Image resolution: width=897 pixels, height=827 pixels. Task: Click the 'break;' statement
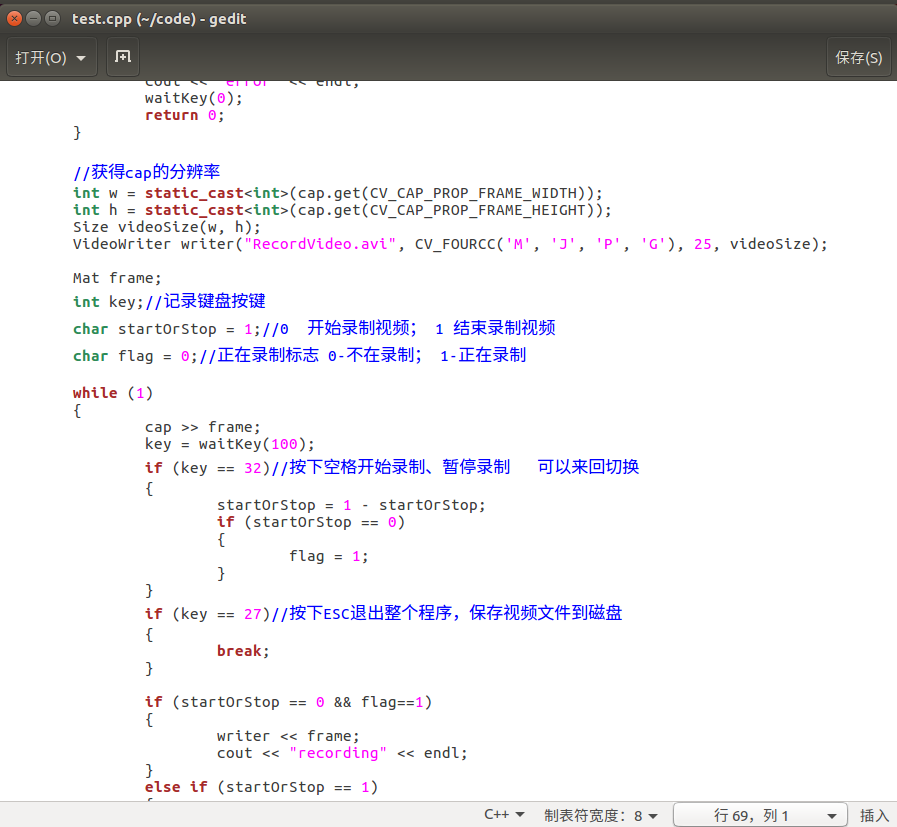tap(243, 651)
